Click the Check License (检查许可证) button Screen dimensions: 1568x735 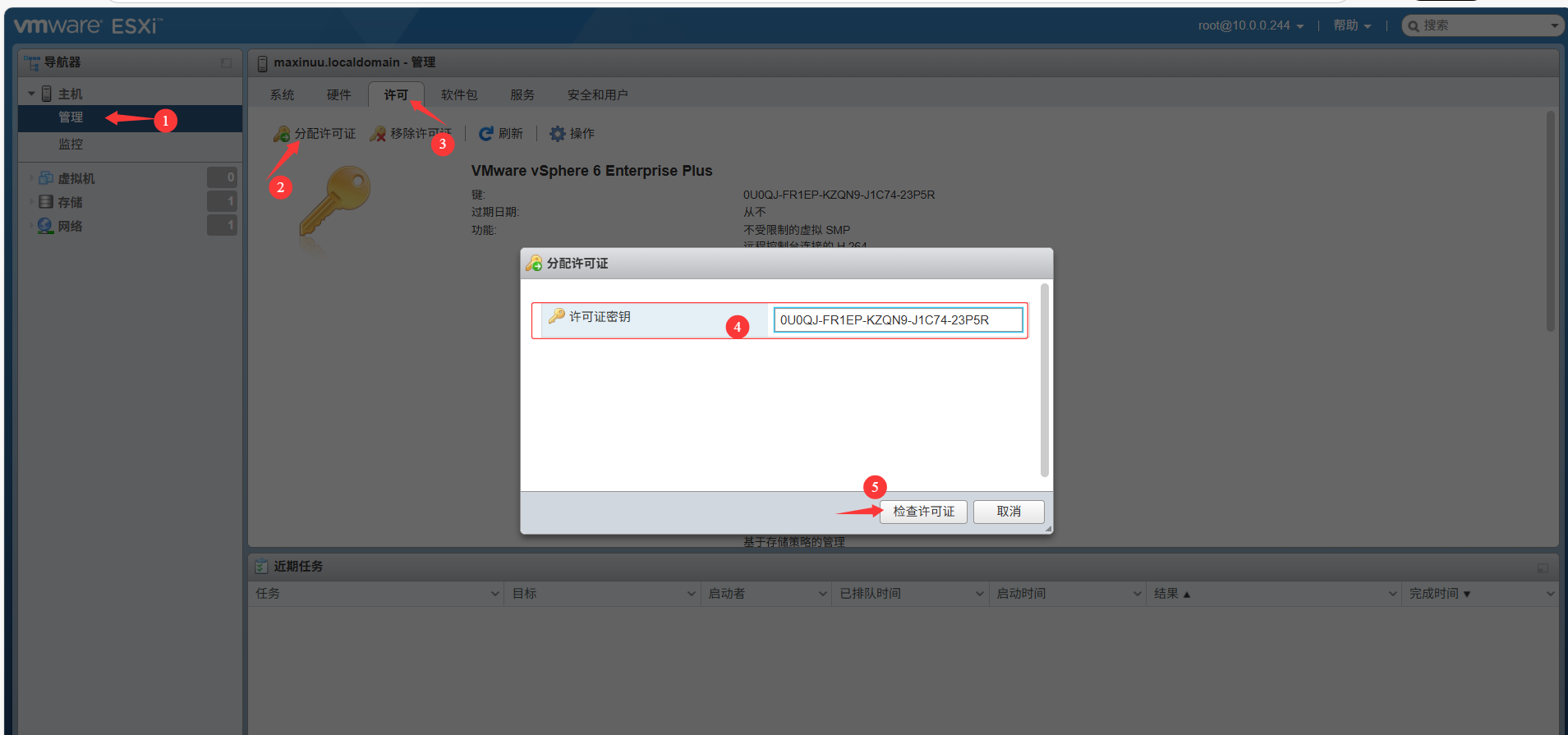click(924, 512)
